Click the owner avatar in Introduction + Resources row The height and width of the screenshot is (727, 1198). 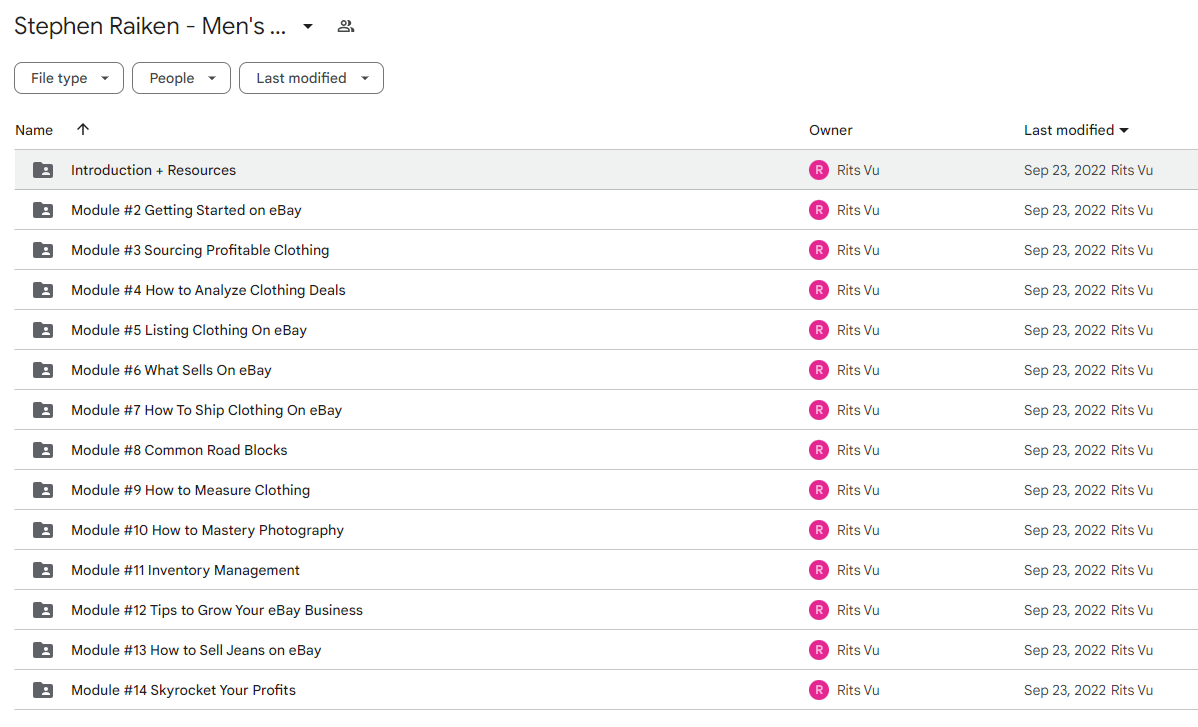pos(819,170)
